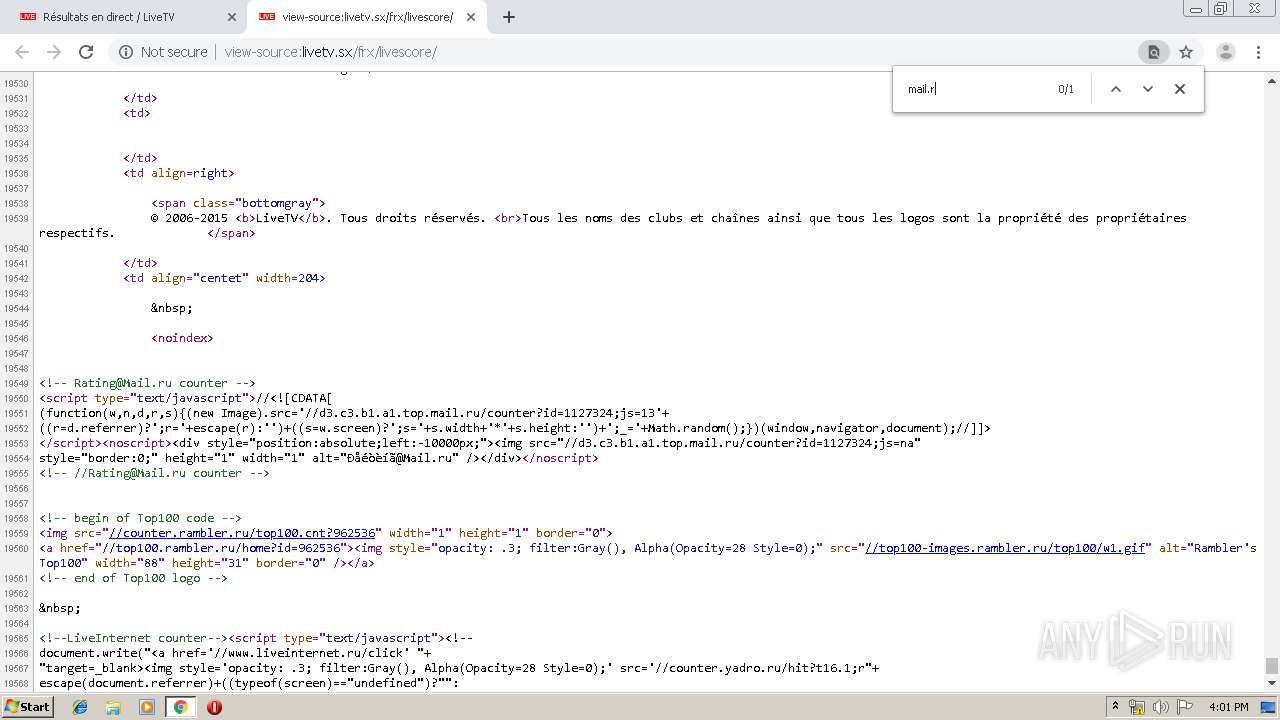Open the top100-images.rambler.ru w1.gif link
Image resolution: width=1280 pixels, height=720 pixels.
(1005, 548)
